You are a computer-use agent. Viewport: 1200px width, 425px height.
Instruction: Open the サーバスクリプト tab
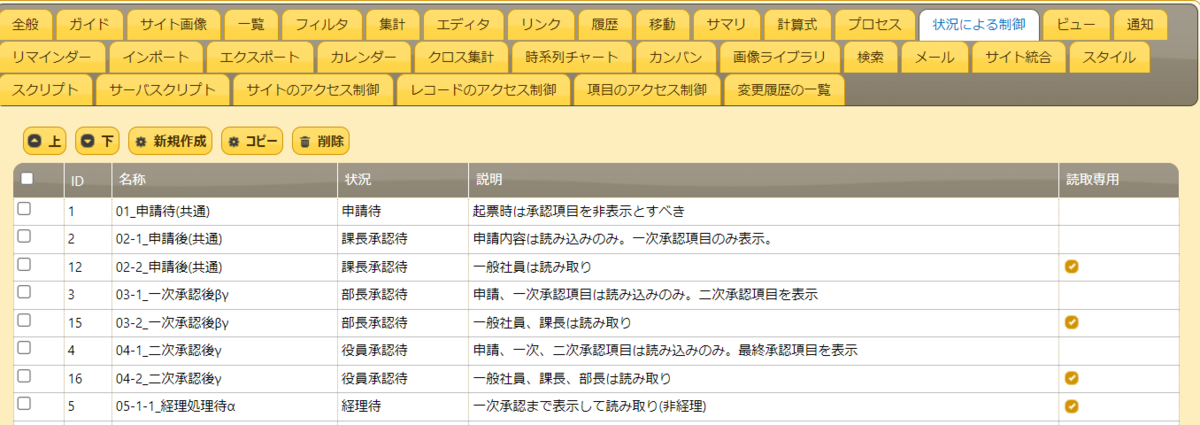[x=162, y=90]
